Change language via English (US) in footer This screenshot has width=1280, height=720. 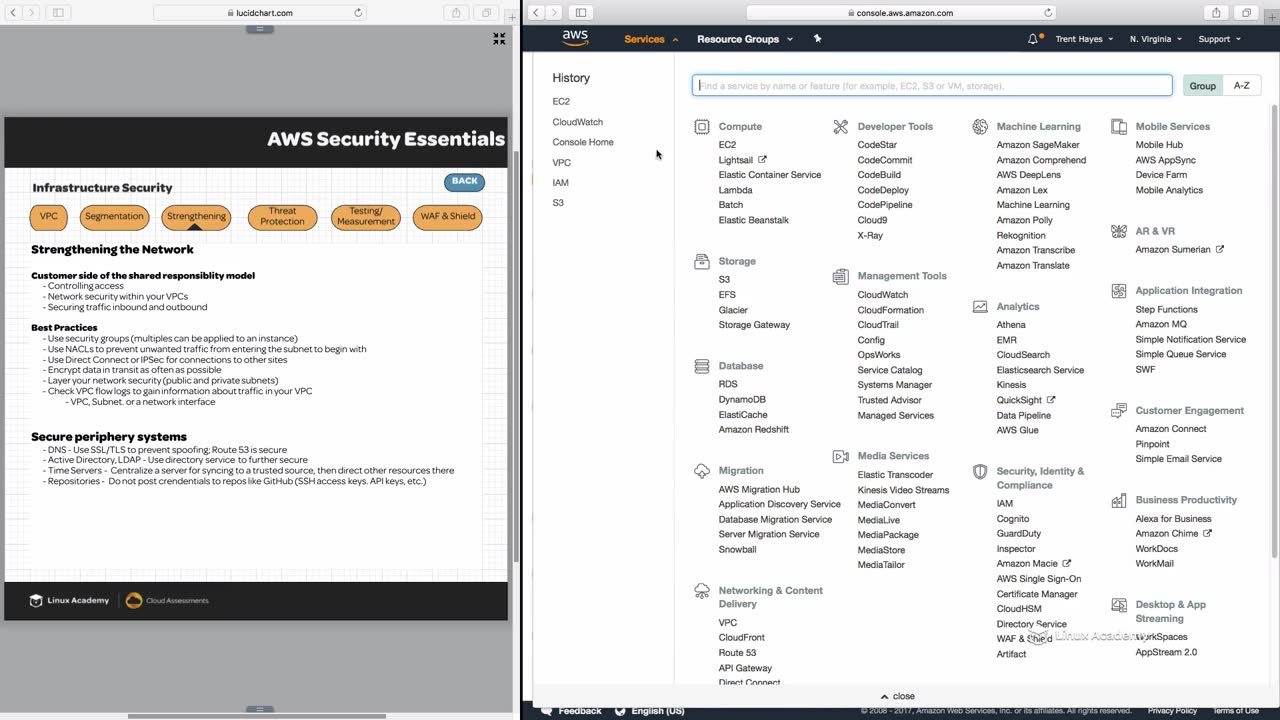point(651,711)
